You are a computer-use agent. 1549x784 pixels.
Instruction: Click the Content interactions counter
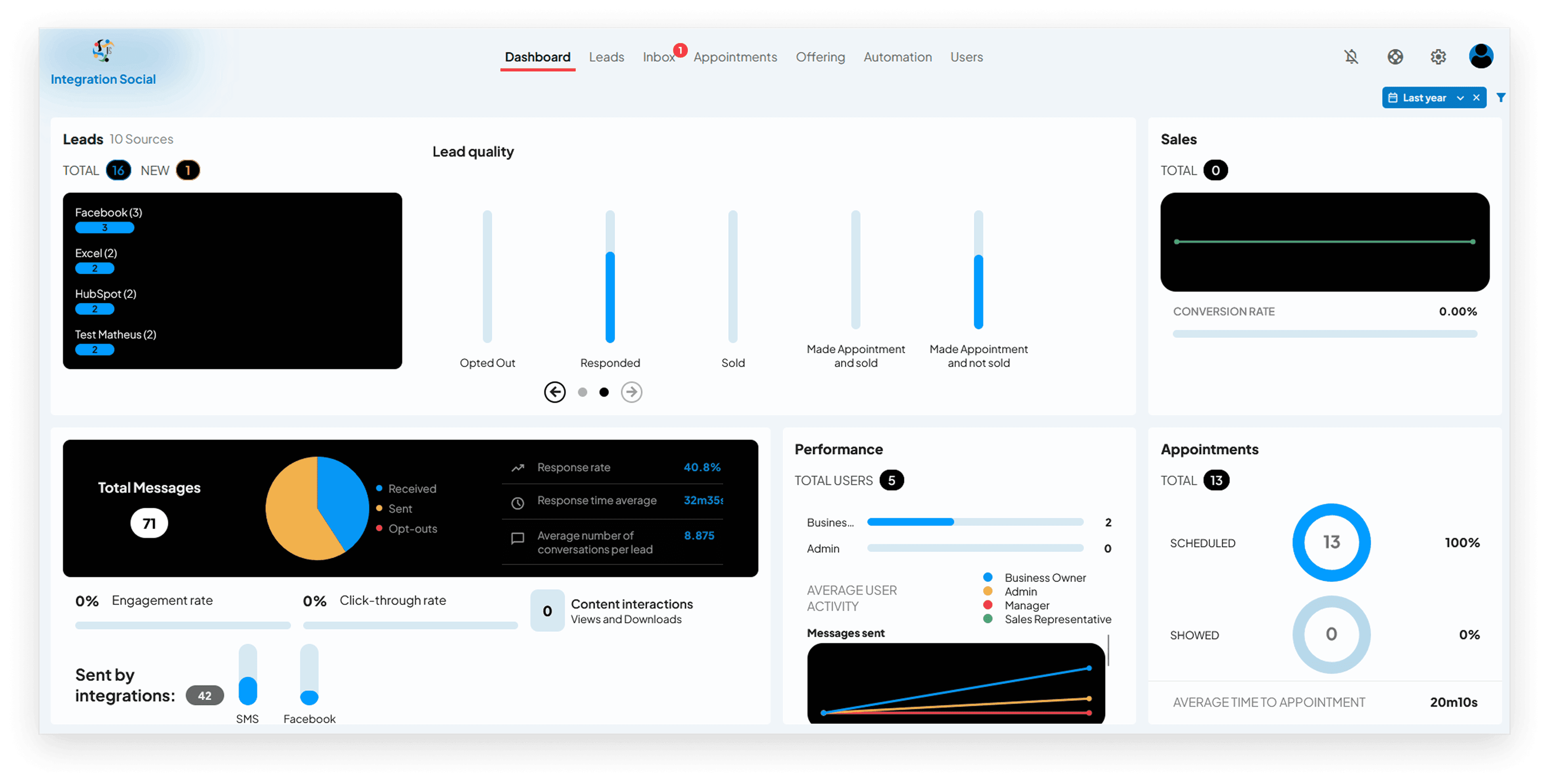point(547,610)
